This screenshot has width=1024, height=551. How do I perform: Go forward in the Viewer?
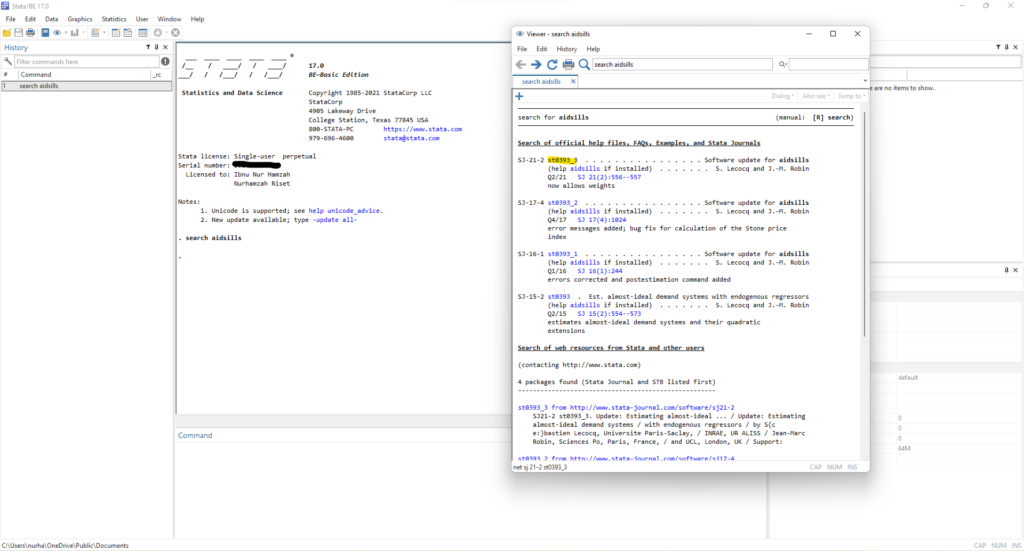tap(536, 64)
